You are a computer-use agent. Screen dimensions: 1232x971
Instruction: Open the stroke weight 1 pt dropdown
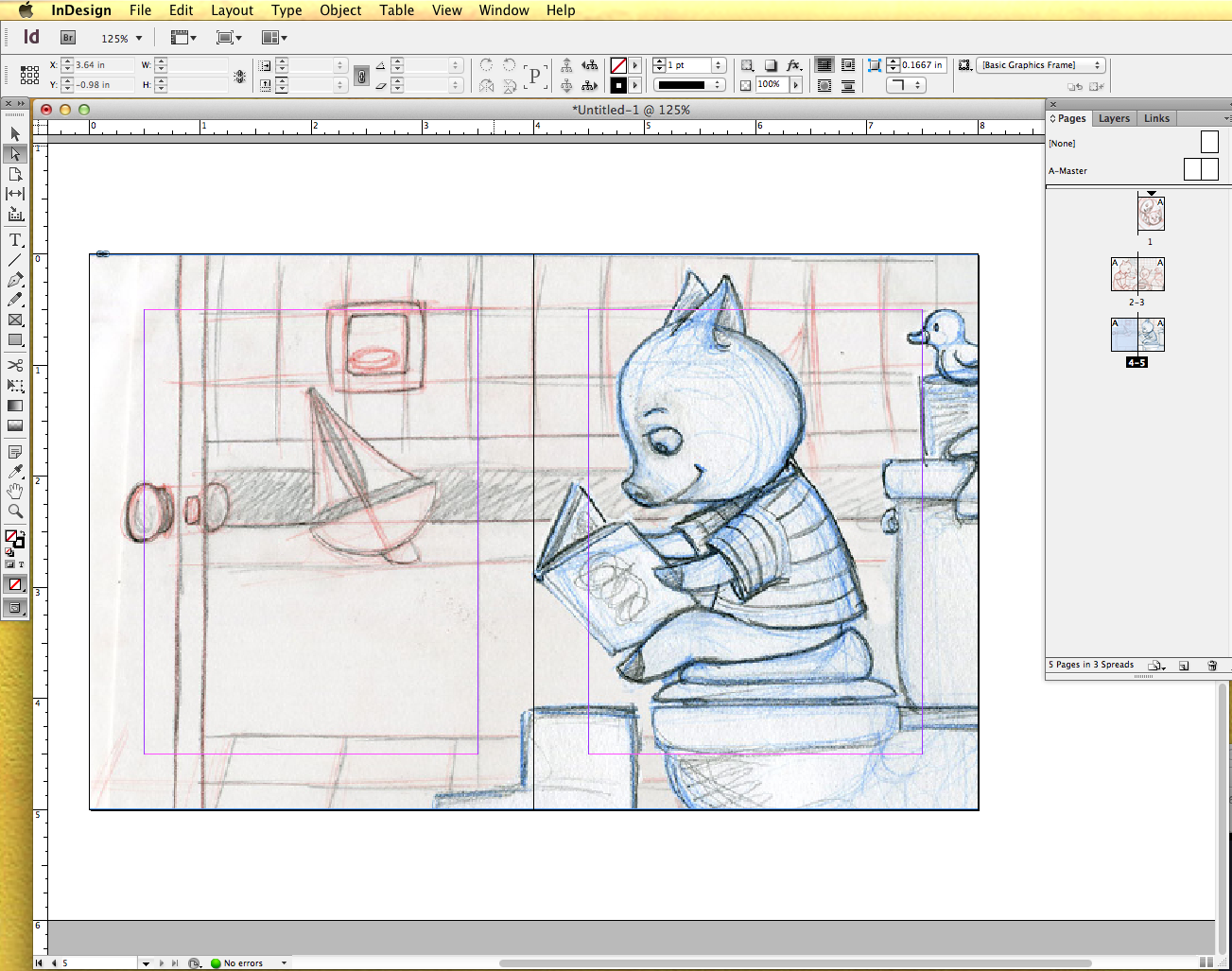click(x=719, y=65)
